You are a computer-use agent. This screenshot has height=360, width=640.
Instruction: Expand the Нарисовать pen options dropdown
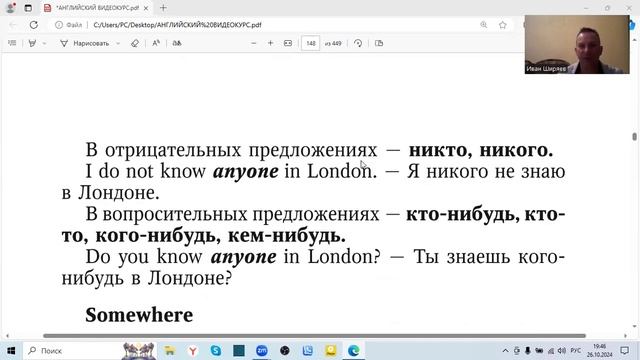118,43
